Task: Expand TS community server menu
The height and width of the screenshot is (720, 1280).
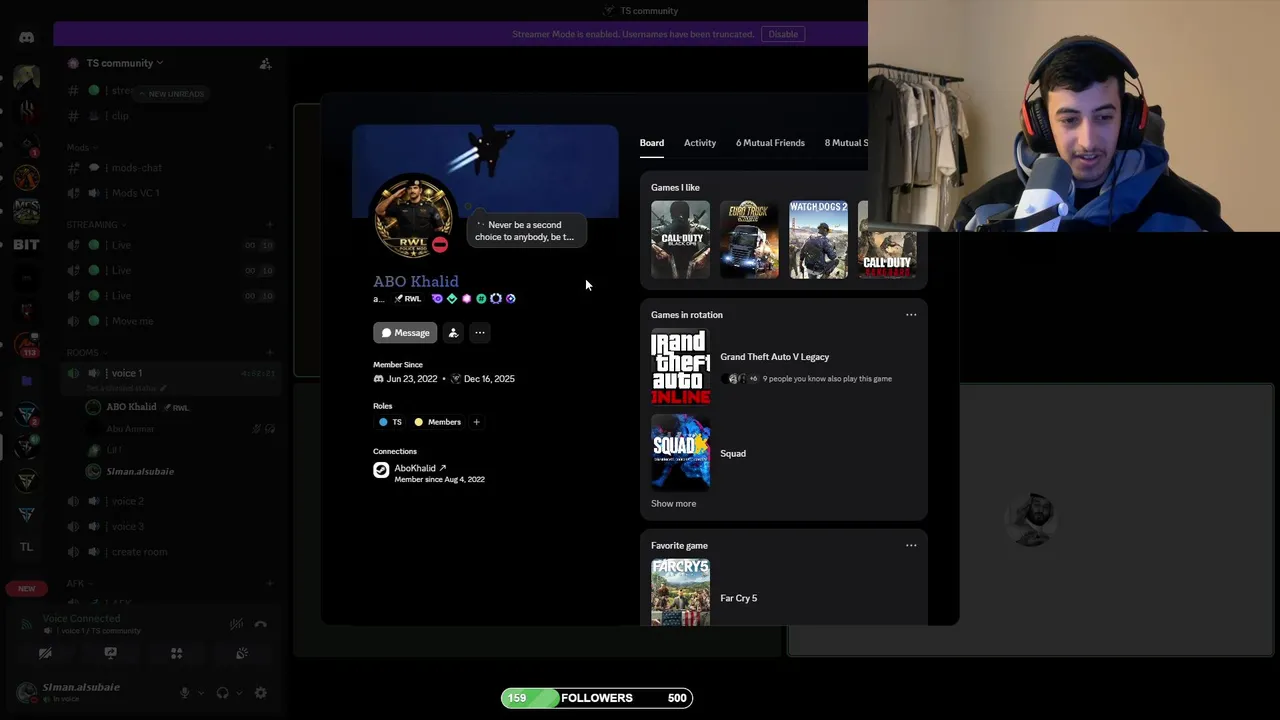Action: tap(124, 63)
